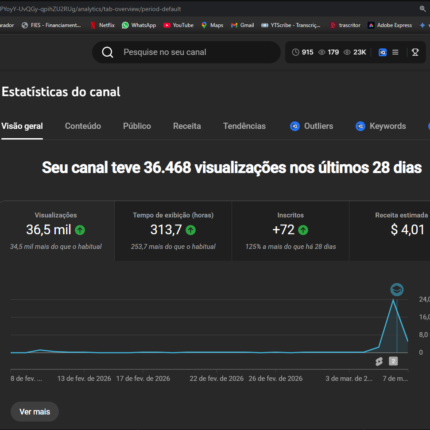Click the Shorts icon below the chart

(x=379, y=362)
